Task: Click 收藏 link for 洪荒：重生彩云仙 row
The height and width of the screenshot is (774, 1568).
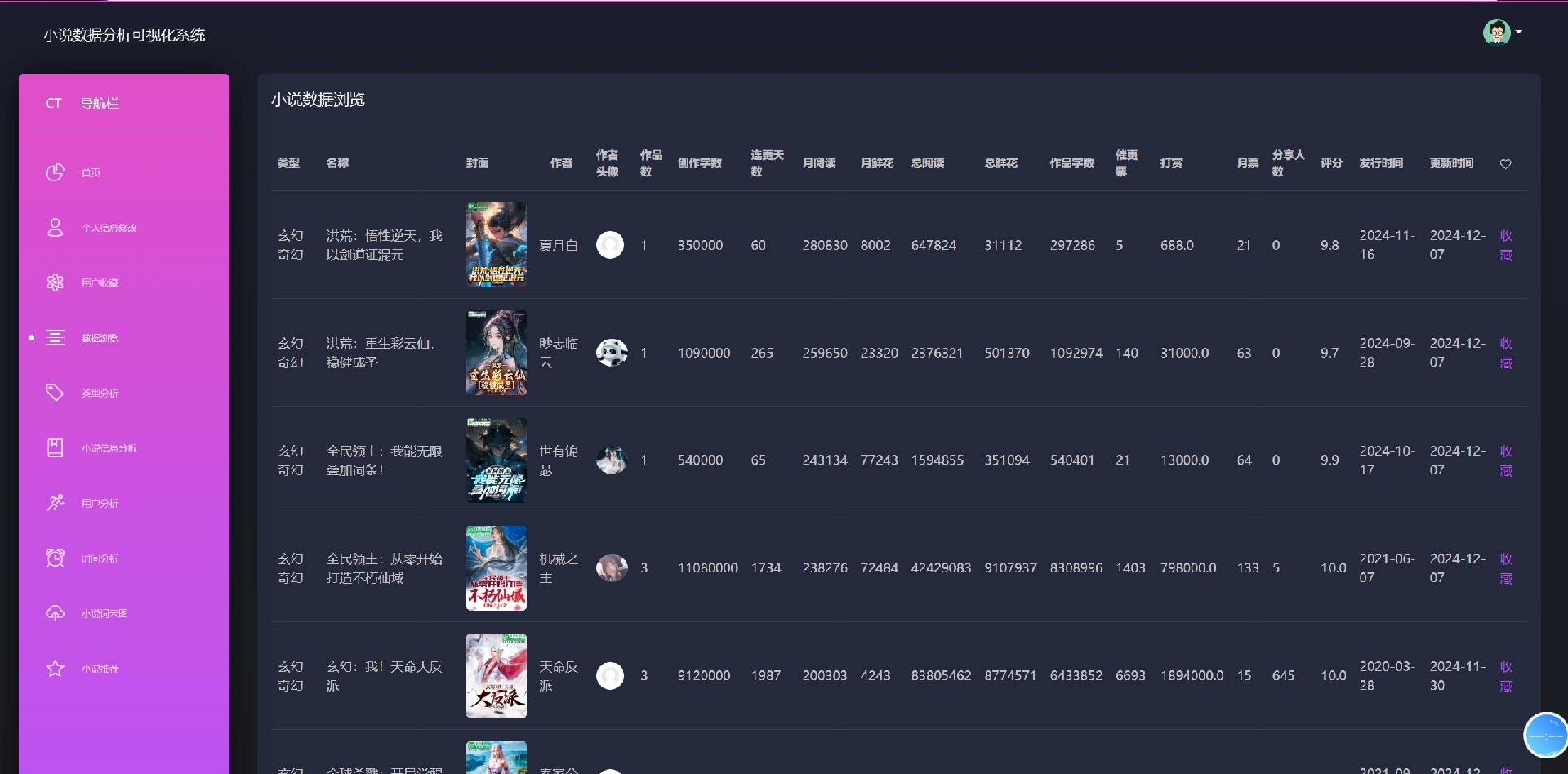Action: (1507, 353)
